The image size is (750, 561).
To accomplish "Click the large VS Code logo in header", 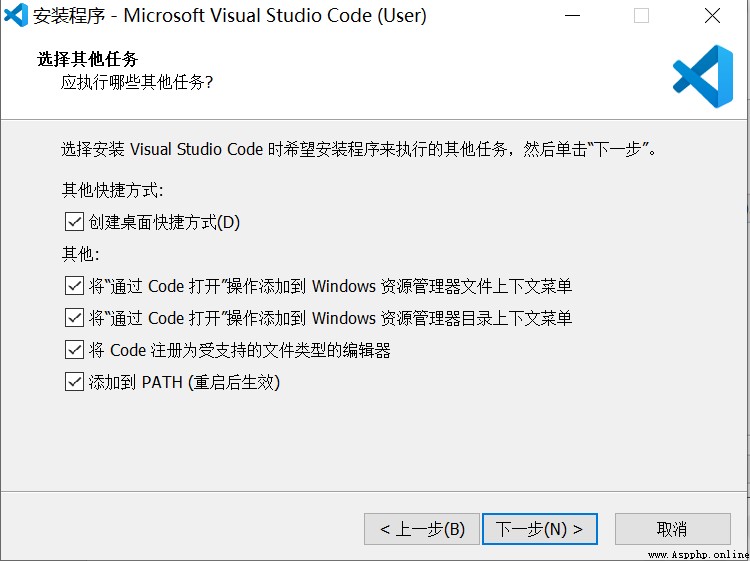I will [703, 76].
